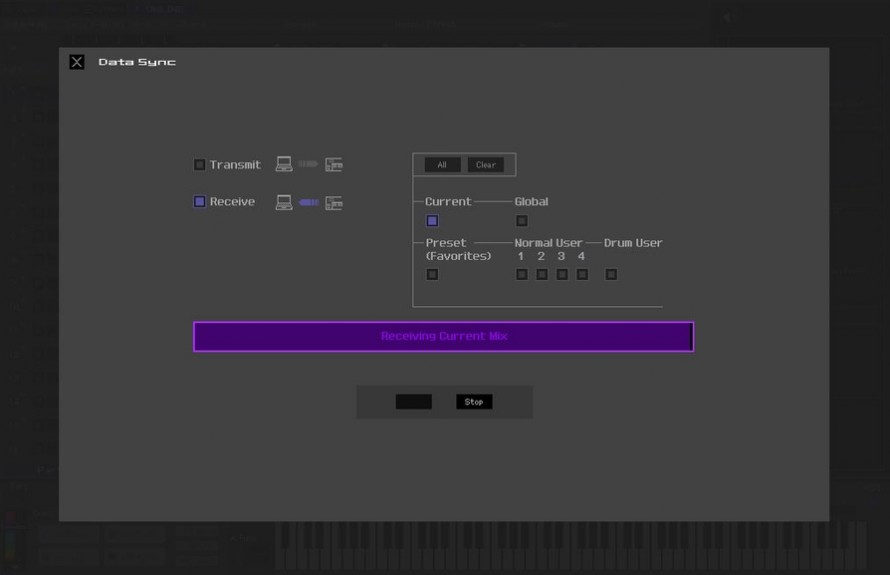Tick the Normal User 1 checkbox
This screenshot has width=890, height=575.
click(x=521, y=275)
